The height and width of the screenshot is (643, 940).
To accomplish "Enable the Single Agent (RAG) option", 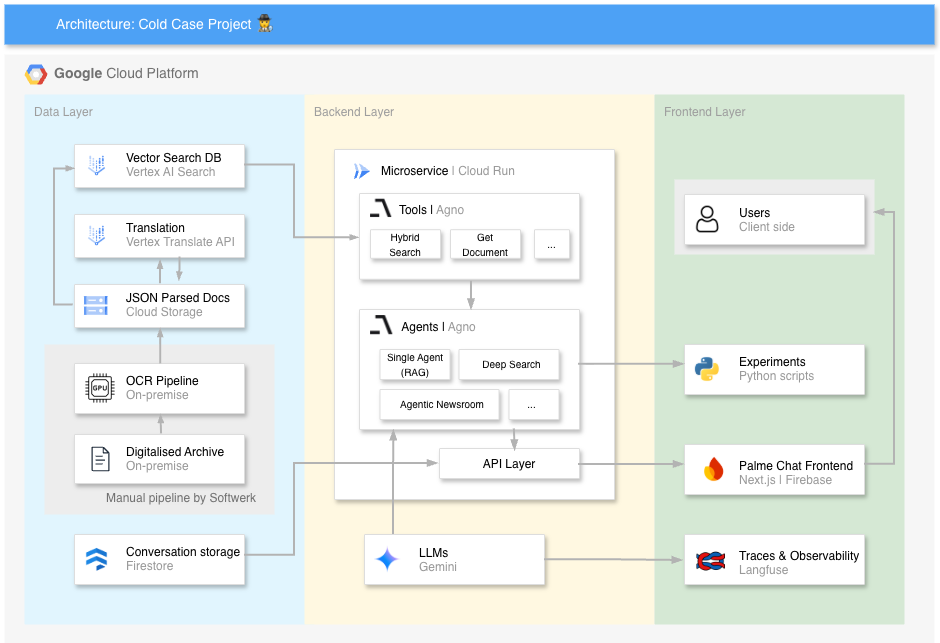I will tap(415, 365).
